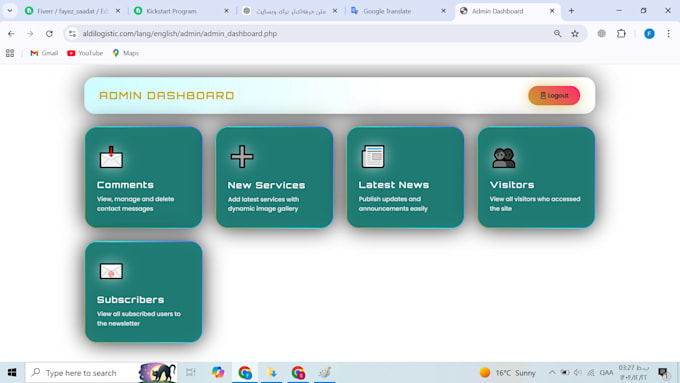The height and width of the screenshot is (383, 680).
Task: Log out using the Logout button
Action: click(x=554, y=95)
